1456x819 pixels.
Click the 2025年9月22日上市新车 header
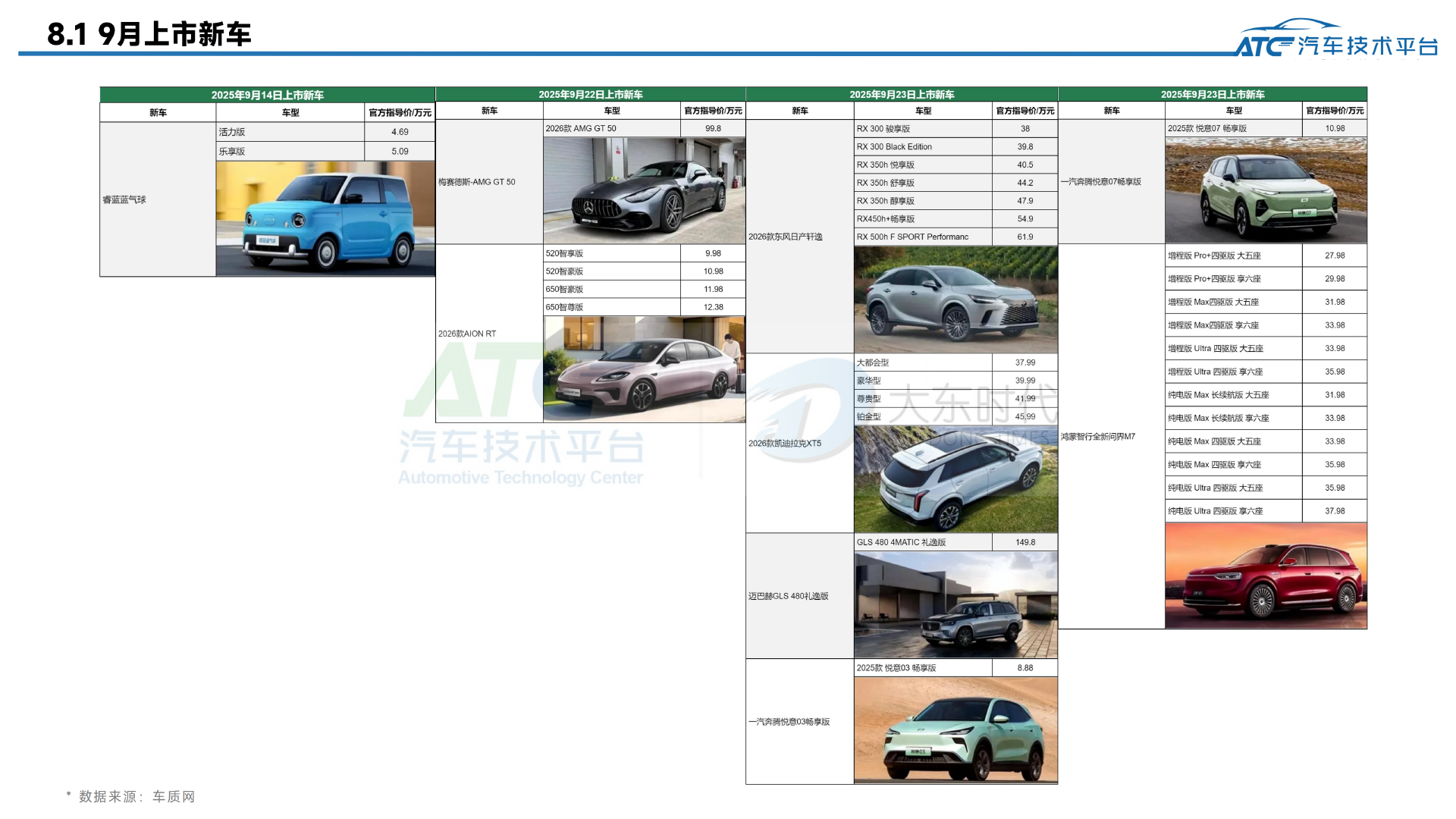pyautogui.click(x=591, y=95)
